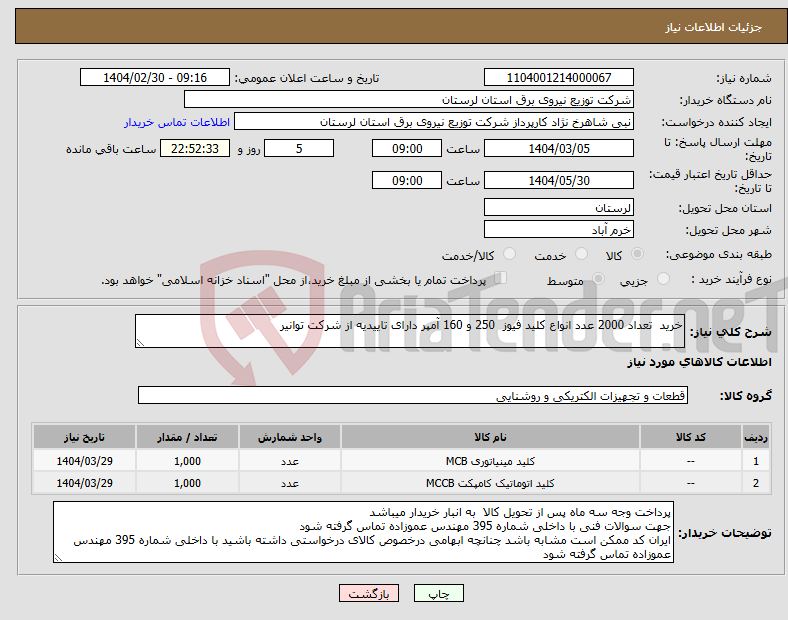The height and width of the screenshot is (620, 788).
Task: Click the کد کالا column header
Action: coord(691,437)
